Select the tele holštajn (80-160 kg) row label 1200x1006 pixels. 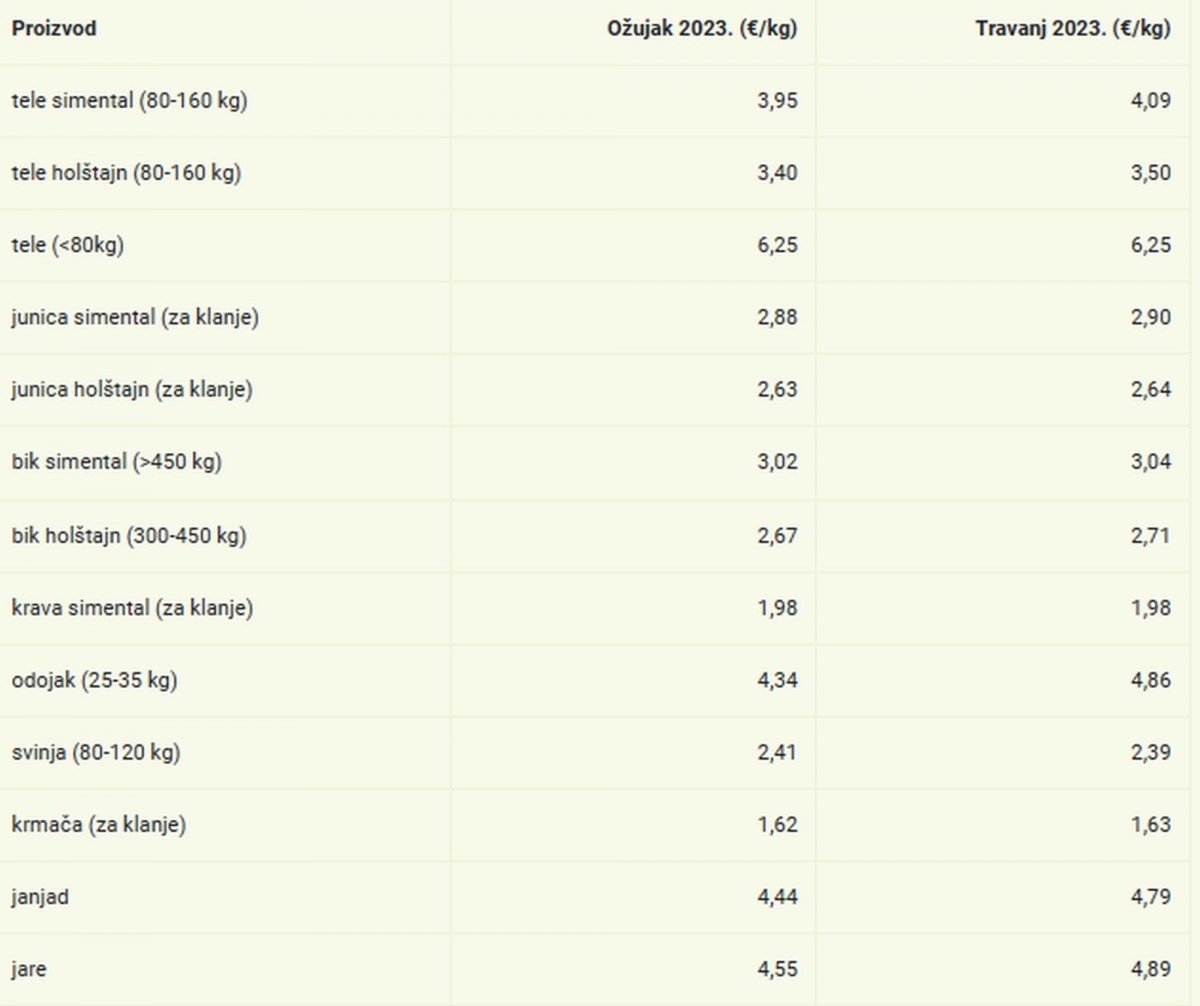tap(126, 173)
